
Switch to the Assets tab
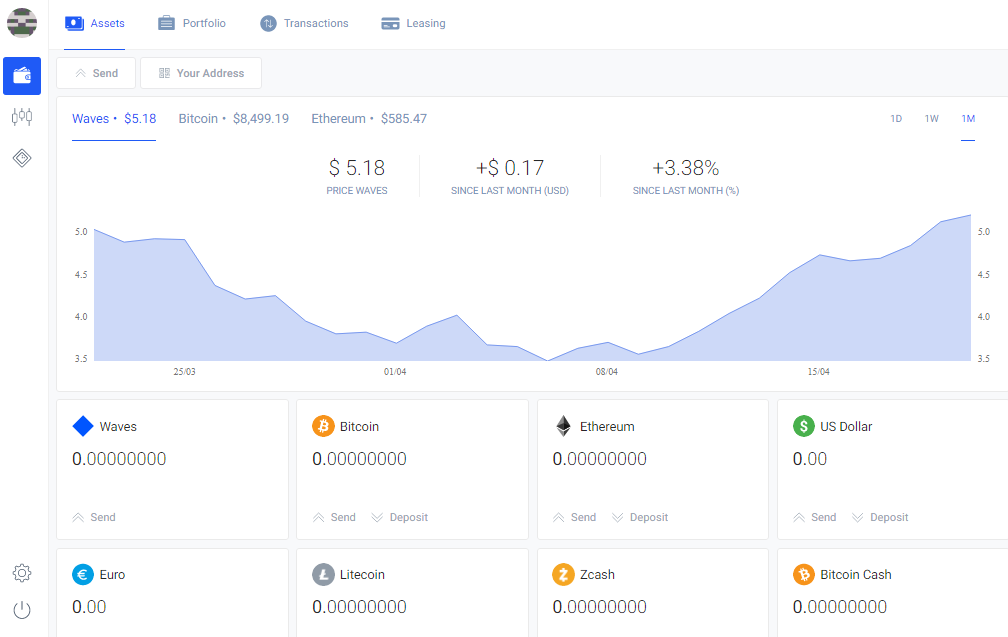click(94, 24)
